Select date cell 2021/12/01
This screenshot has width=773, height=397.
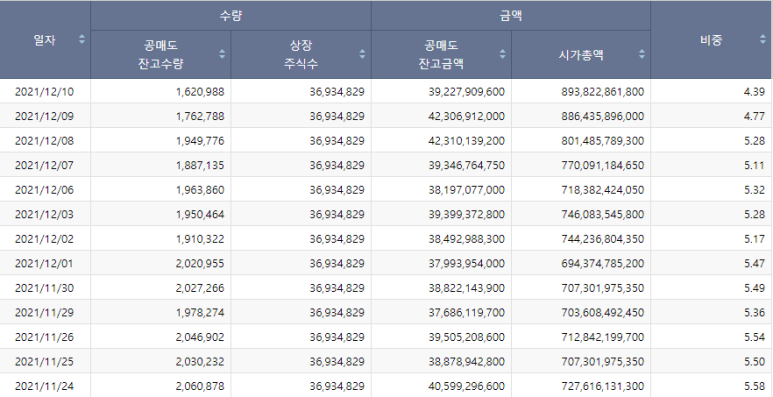click(x=44, y=263)
